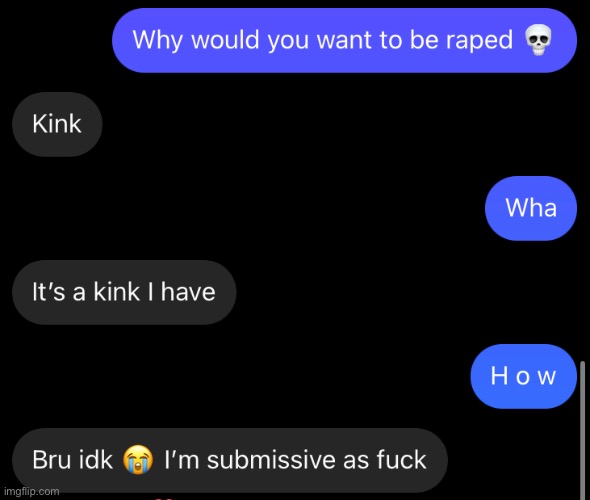This screenshot has height=500, width=590.
Task: Click the word 'have' in the gray bubble
Action: click(x=188, y=292)
